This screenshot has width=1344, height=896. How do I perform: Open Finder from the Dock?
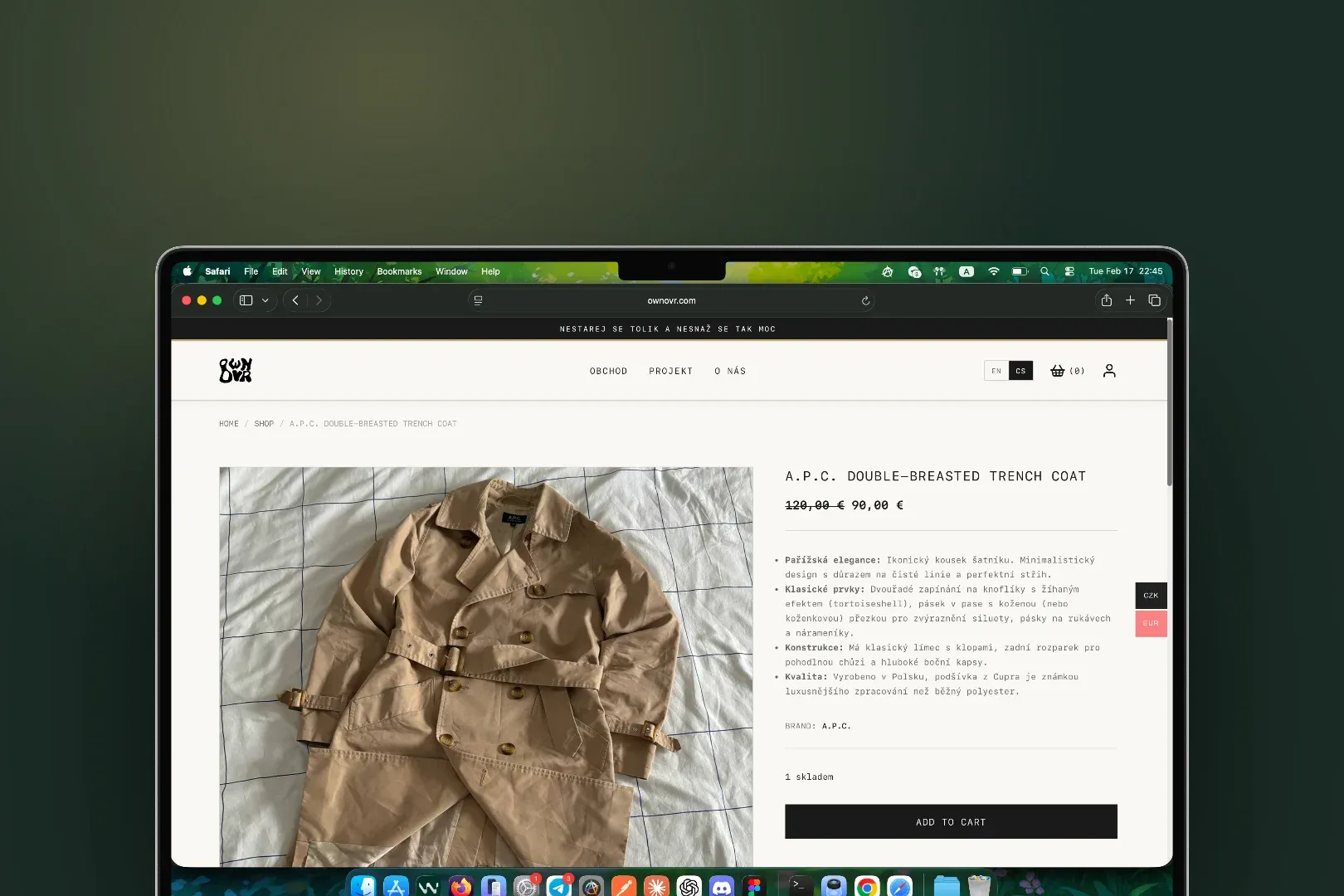click(x=363, y=886)
